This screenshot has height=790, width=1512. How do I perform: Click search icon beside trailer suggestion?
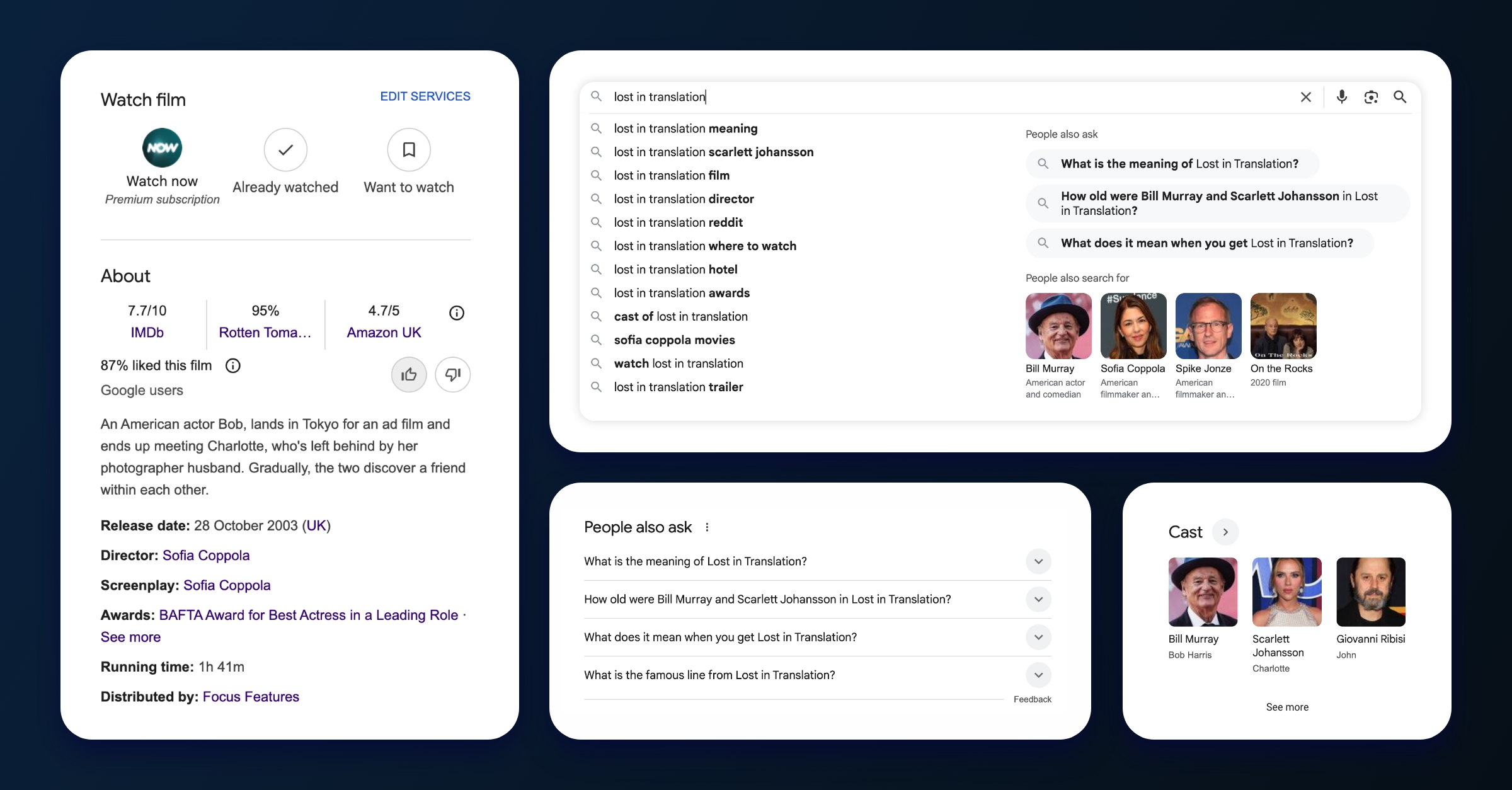click(596, 387)
